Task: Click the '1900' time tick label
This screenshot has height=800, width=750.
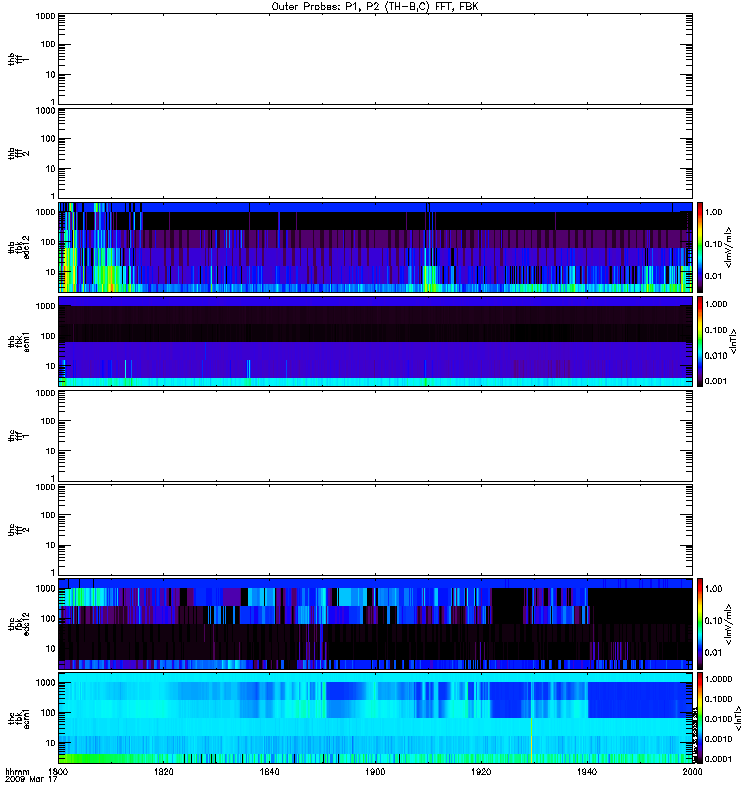Action: click(x=376, y=771)
